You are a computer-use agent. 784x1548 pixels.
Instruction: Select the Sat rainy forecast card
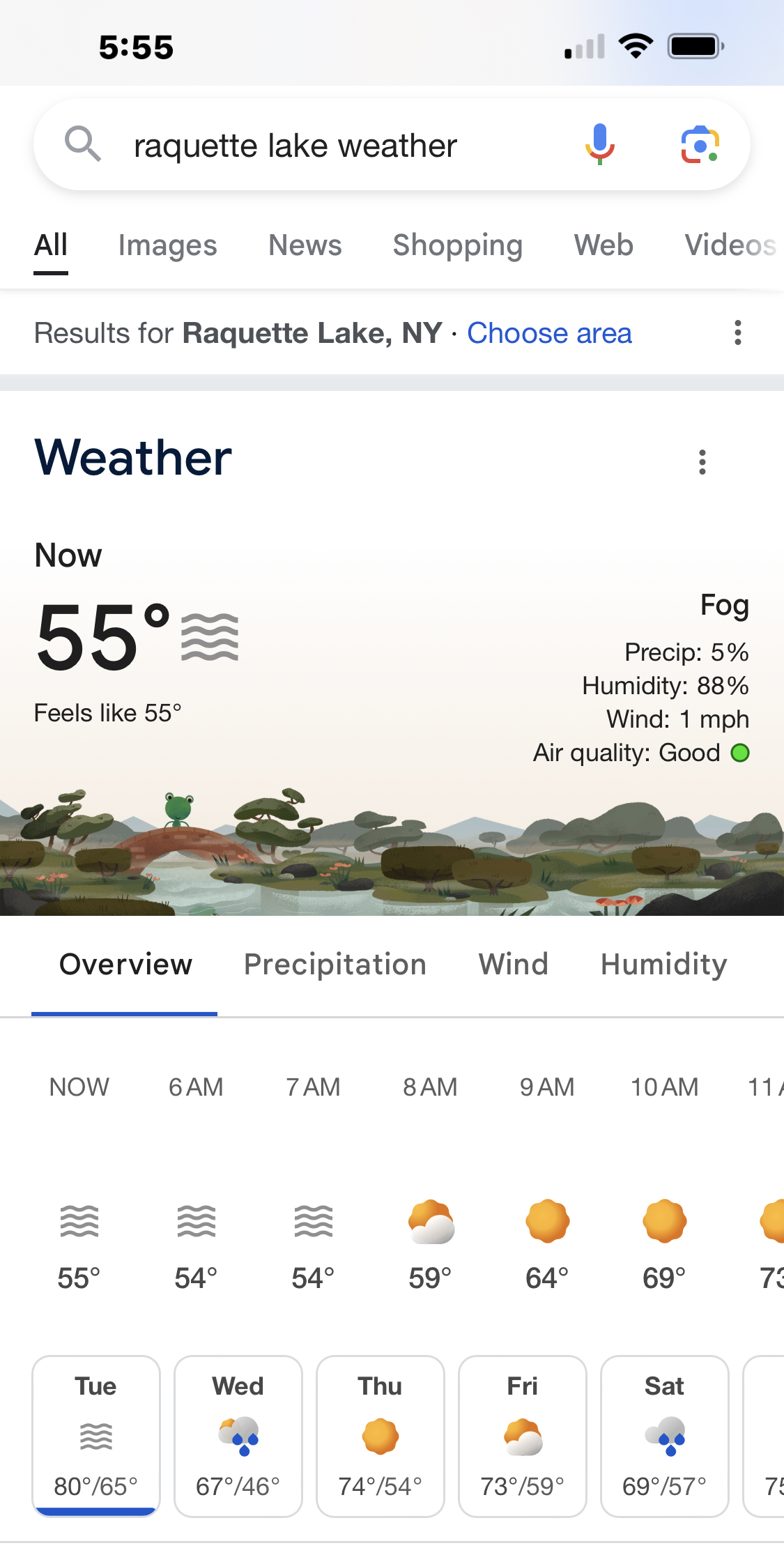665,1436
